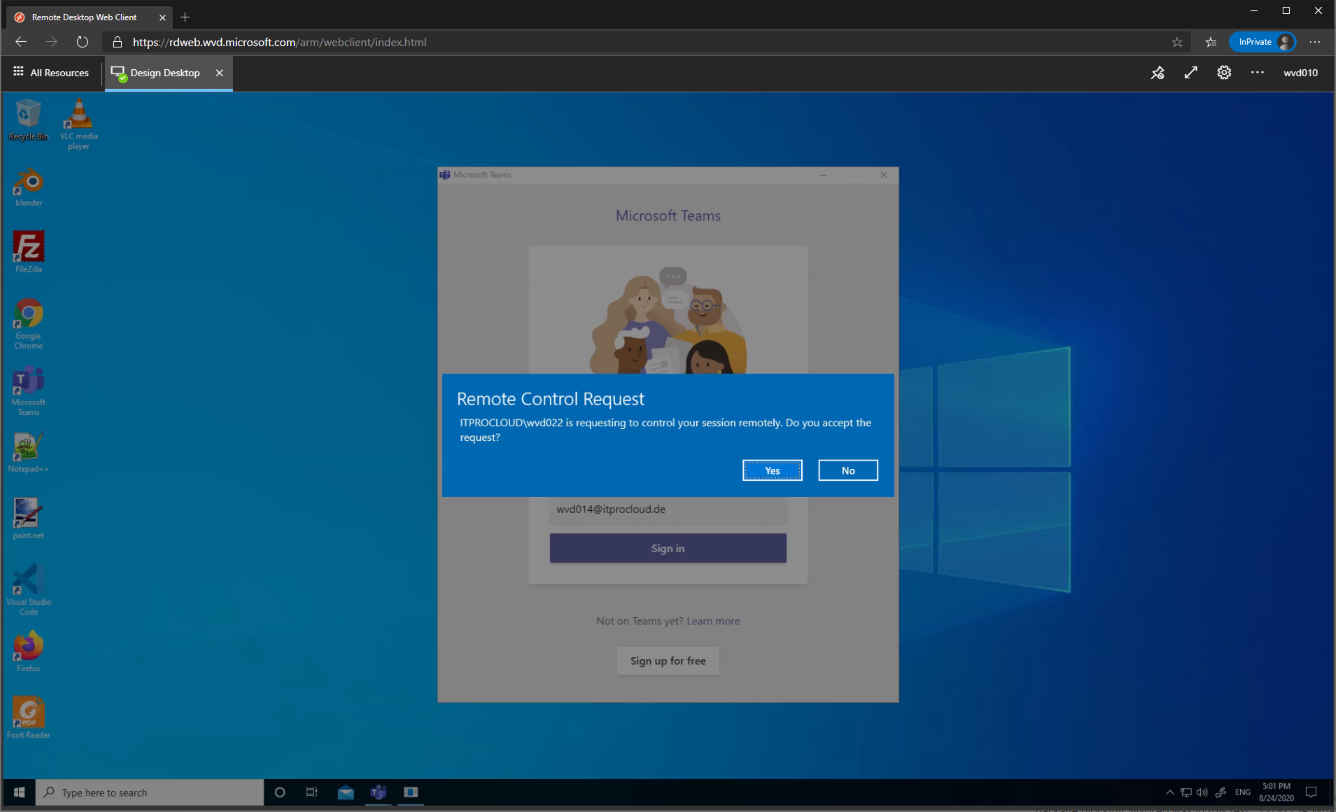Click the link/pen tray icon beside ENG

[x=1221, y=792]
